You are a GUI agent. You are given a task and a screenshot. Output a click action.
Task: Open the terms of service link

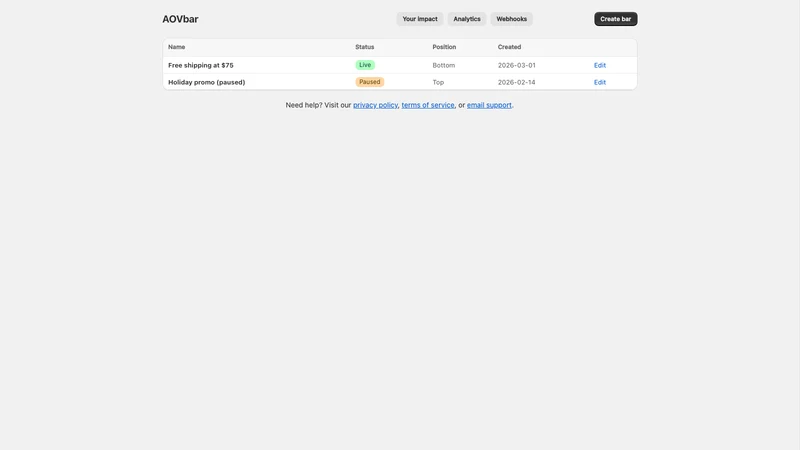tap(428, 105)
